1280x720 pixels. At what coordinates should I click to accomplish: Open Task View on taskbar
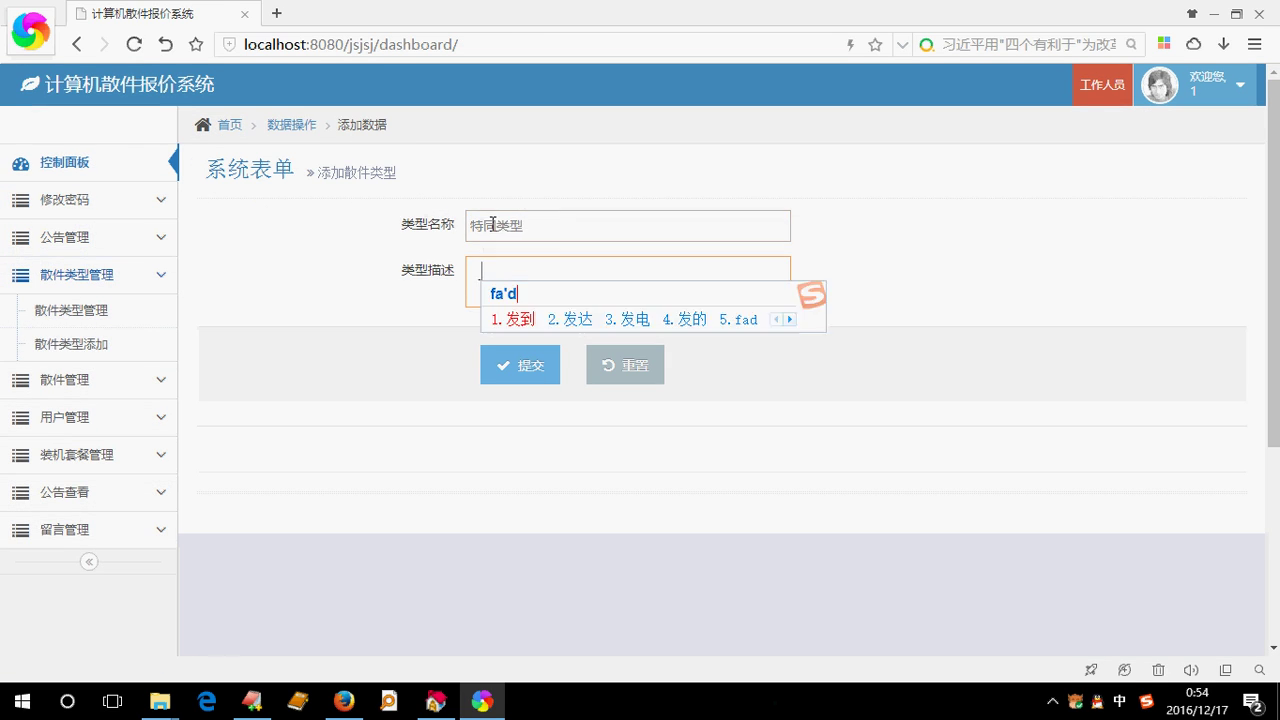click(x=113, y=701)
